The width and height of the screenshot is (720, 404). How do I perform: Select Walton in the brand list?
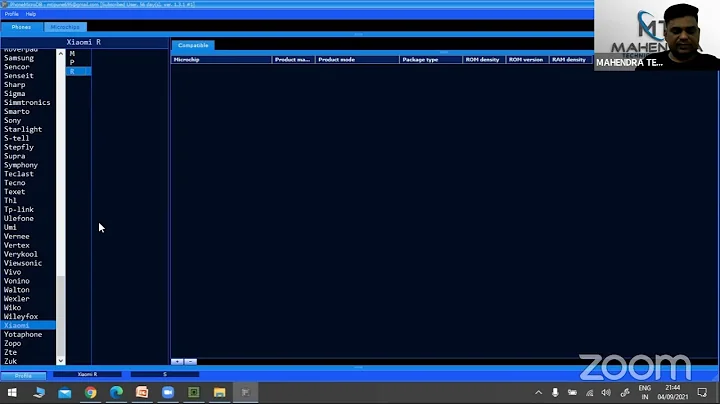17,290
